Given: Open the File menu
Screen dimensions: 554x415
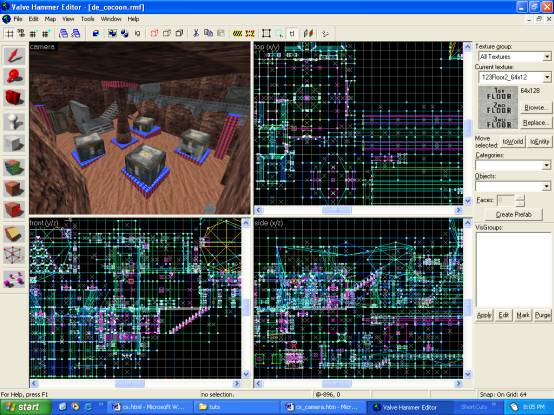Looking at the screenshot, I should pos(18,19).
